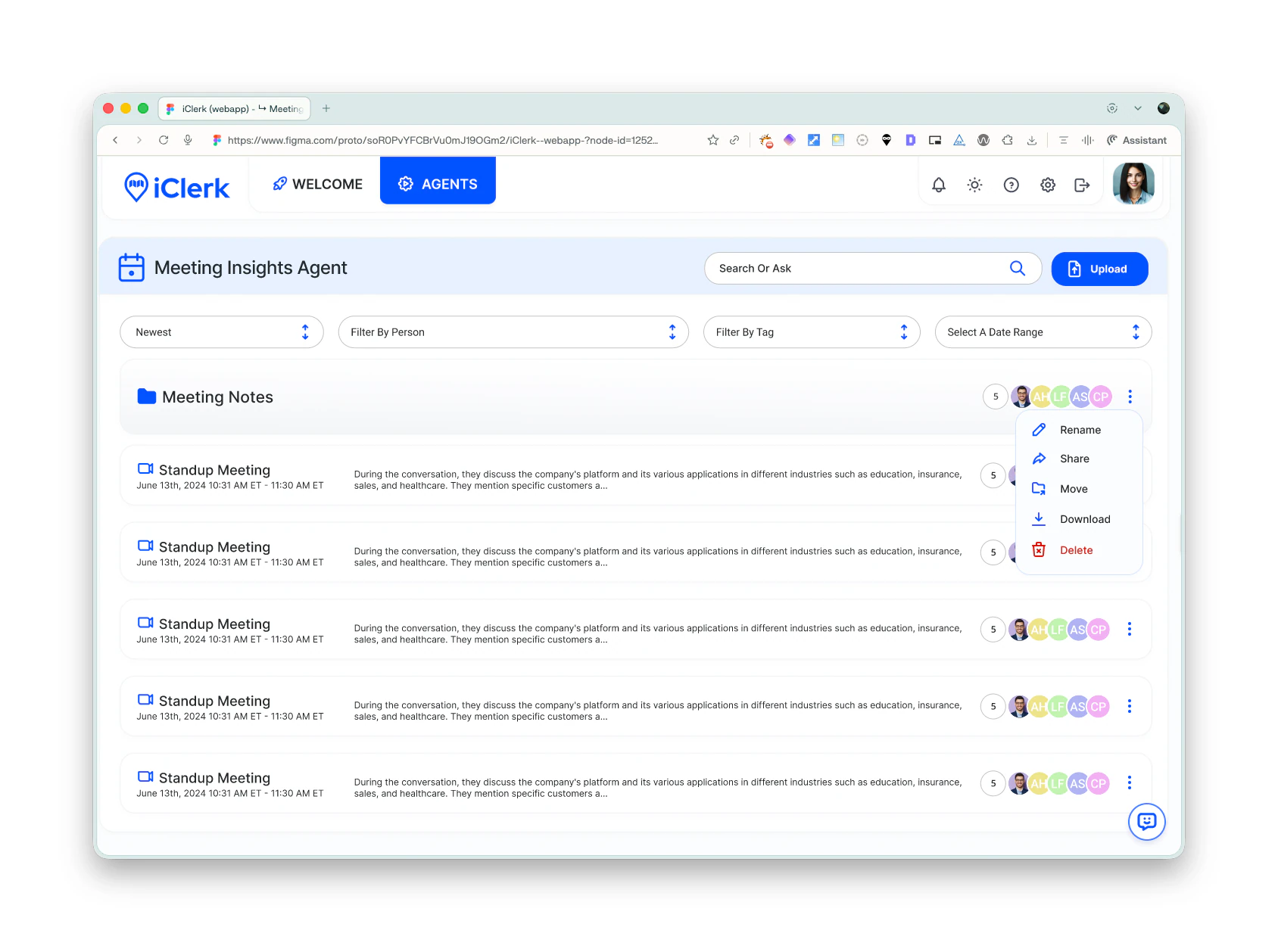The width and height of the screenshot is (1278, 952).
Task: Click the Meeting Notes folder icon
Action: (x=147, y=397)
